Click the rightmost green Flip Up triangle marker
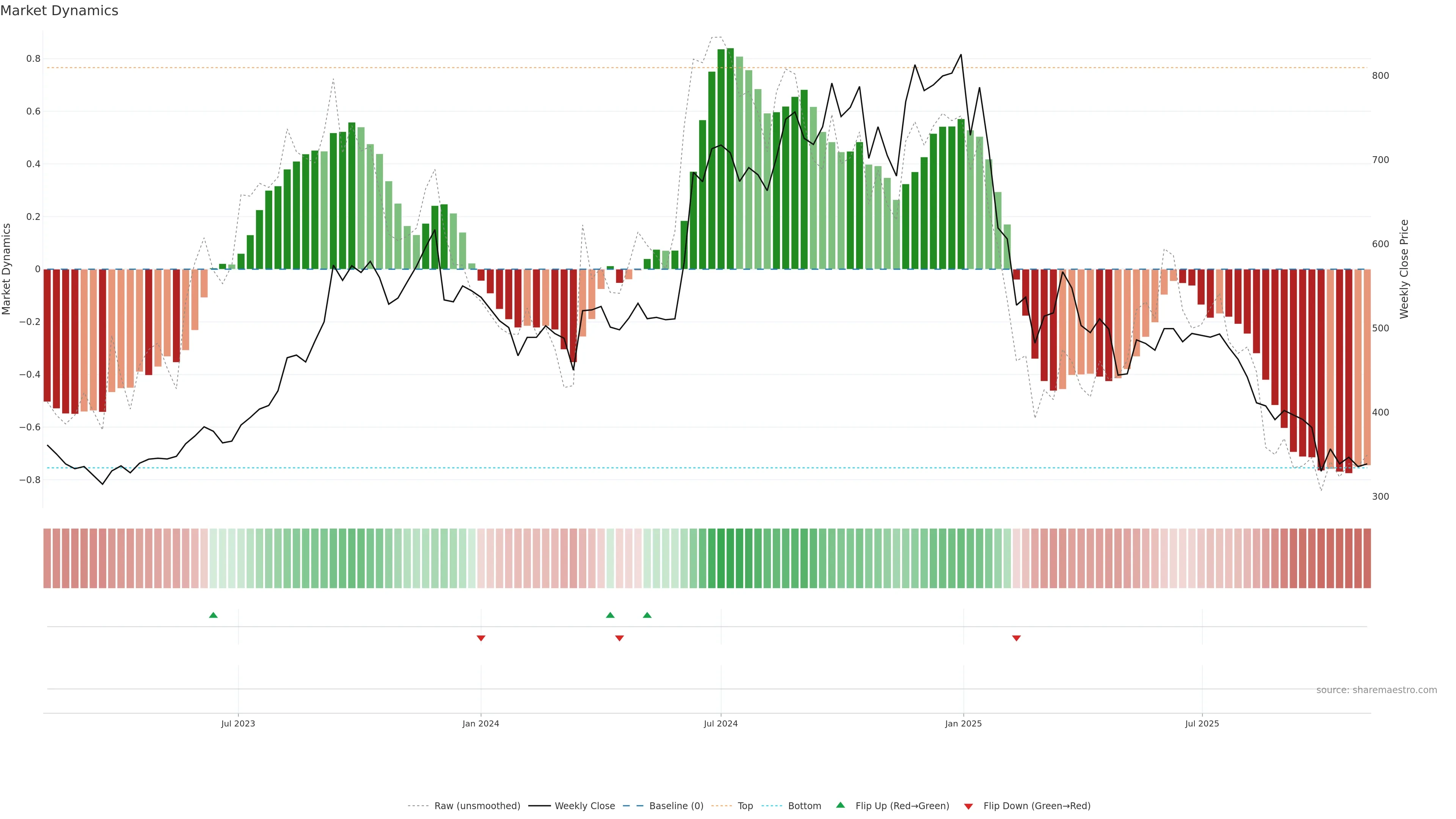Image resolution: width=1456 pixels, height=819 pixels. pyautogui.click(x=647, y=615)
